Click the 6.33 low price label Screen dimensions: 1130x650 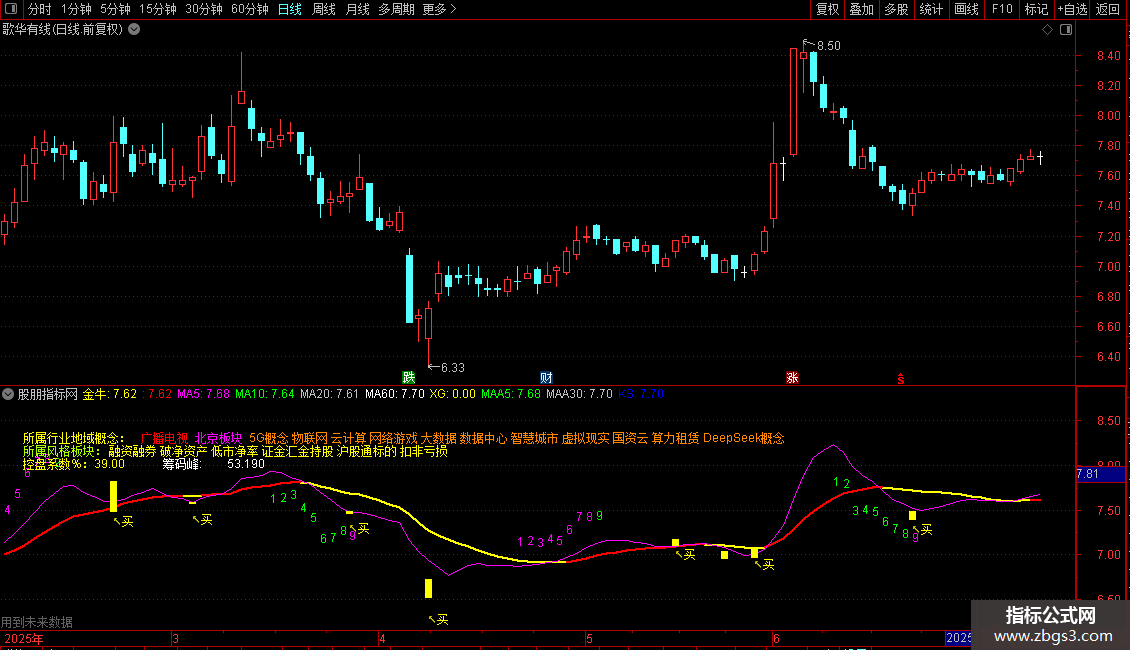click(x=453, y=368)
